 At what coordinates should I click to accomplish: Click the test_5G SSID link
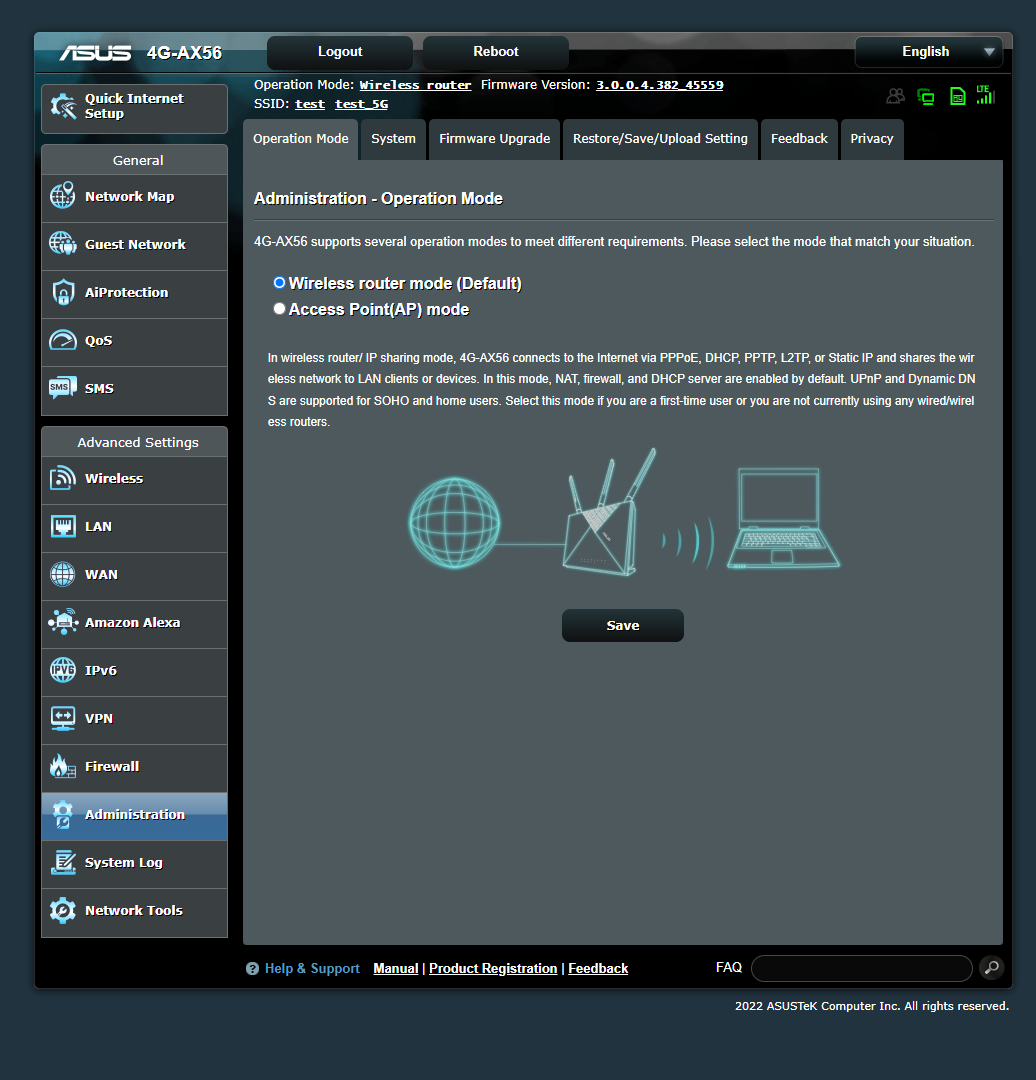[x=362, y=104]
